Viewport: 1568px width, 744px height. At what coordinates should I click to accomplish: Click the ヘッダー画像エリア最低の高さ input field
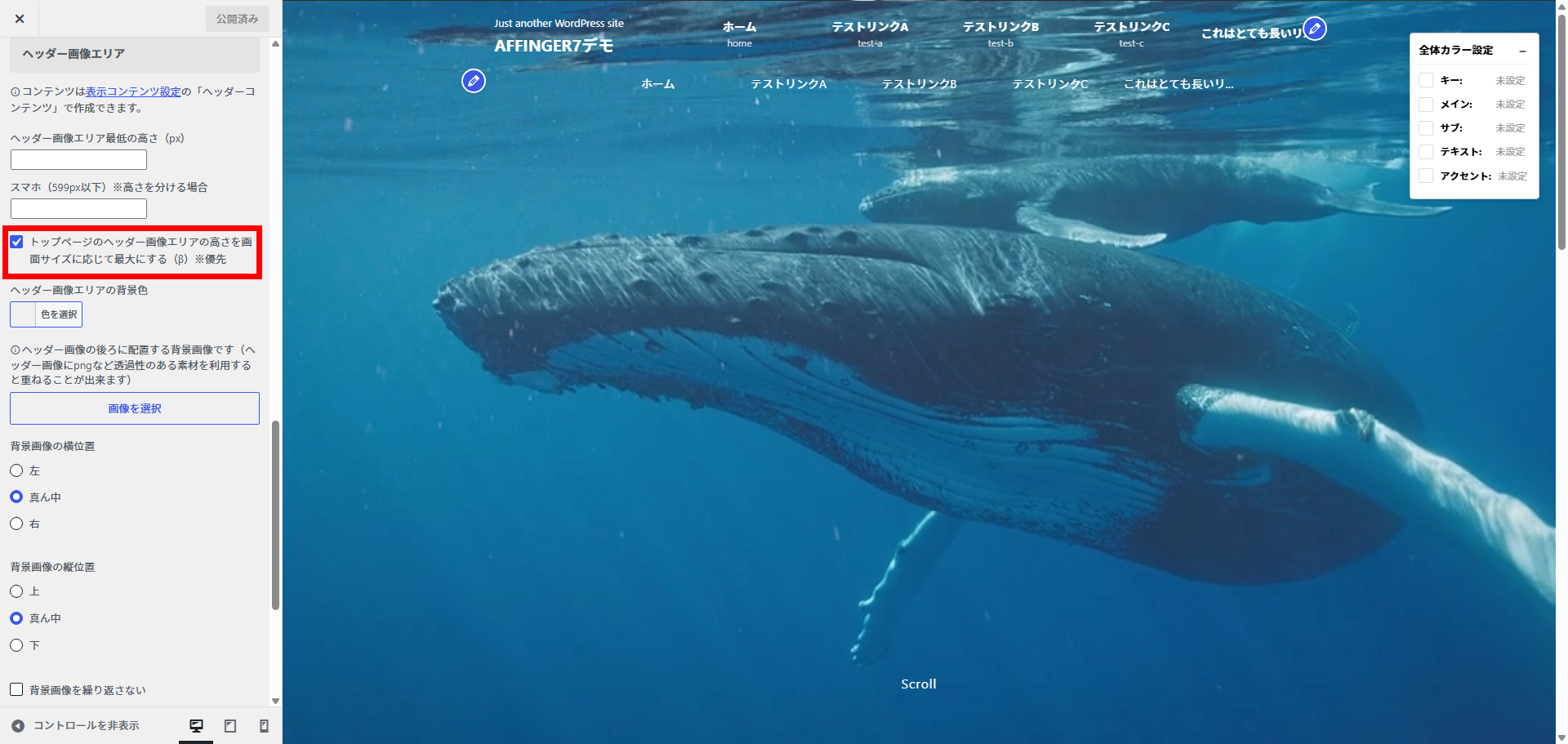(78, 159)
